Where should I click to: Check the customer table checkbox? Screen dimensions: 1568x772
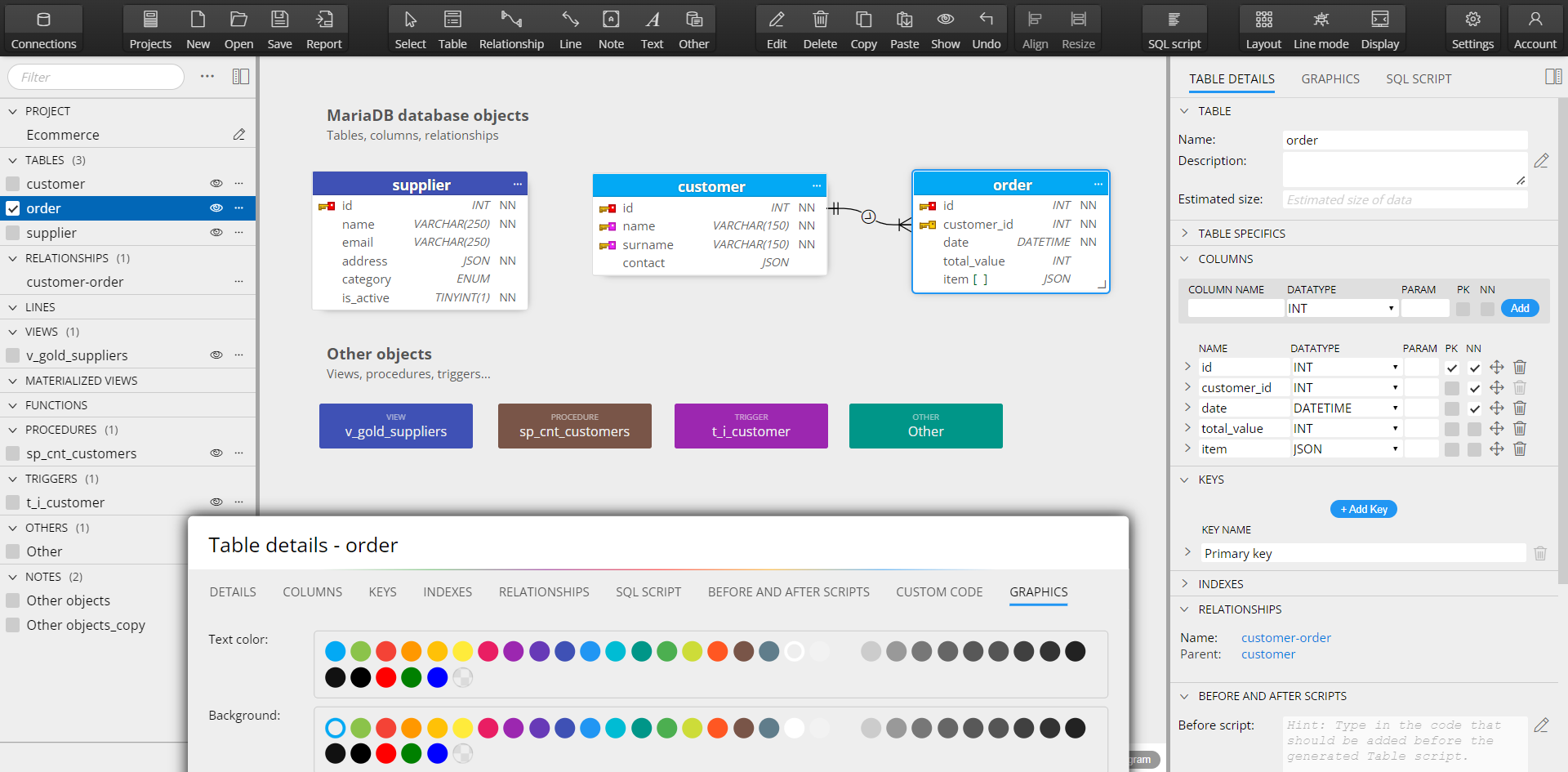13,184
